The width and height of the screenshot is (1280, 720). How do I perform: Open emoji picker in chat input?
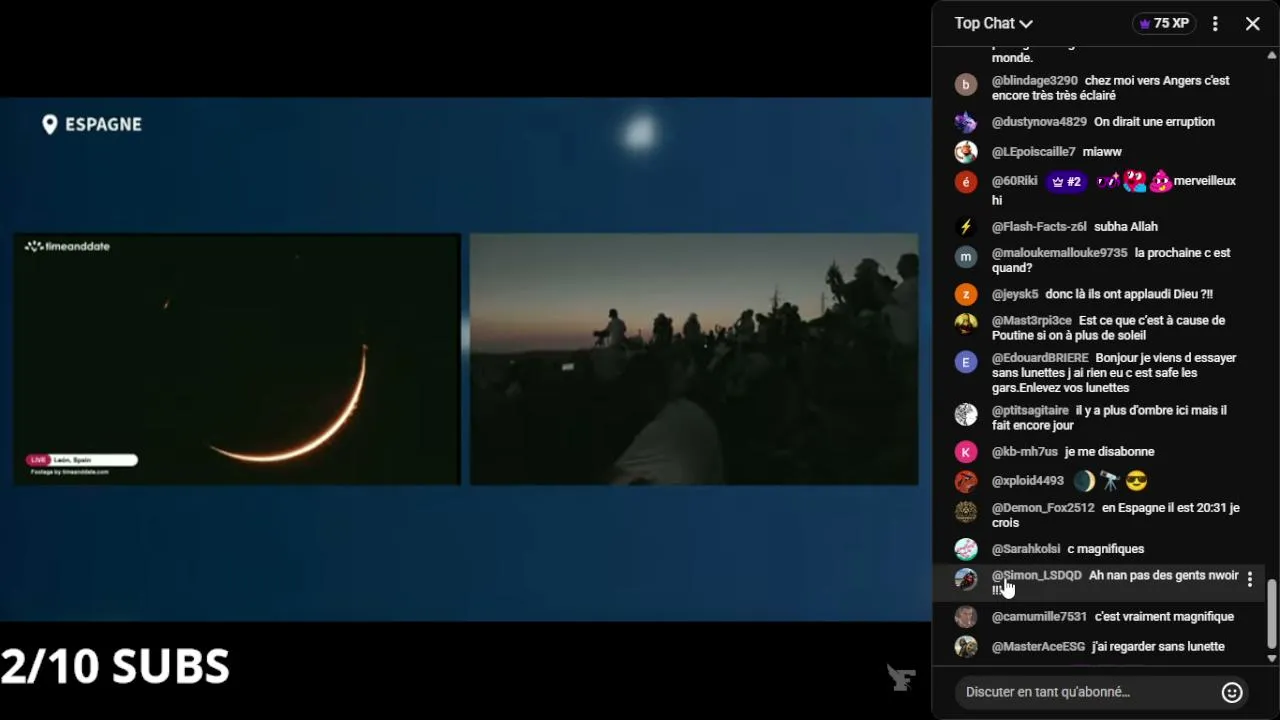(x=1232, y=692)
